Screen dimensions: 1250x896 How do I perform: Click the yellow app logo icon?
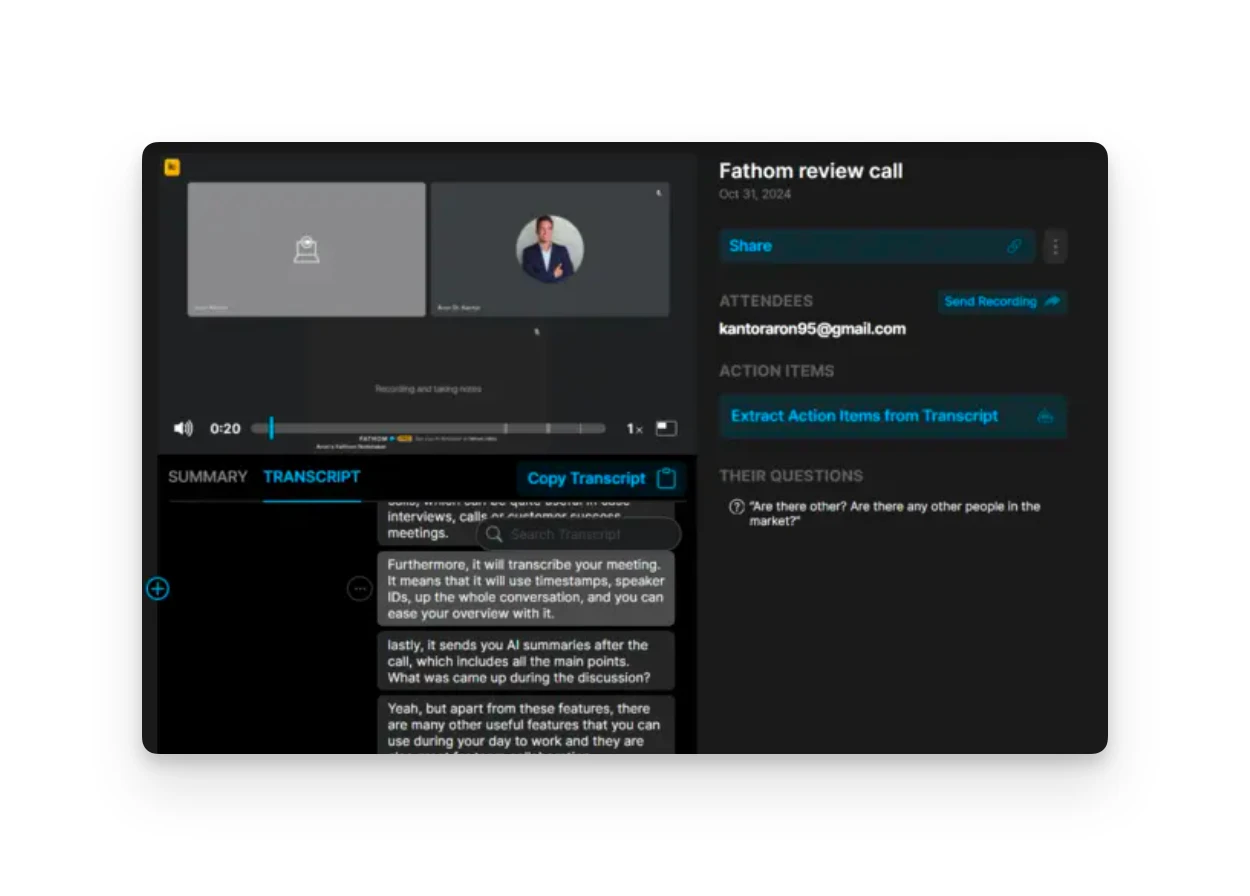click(x=172, y=167)
